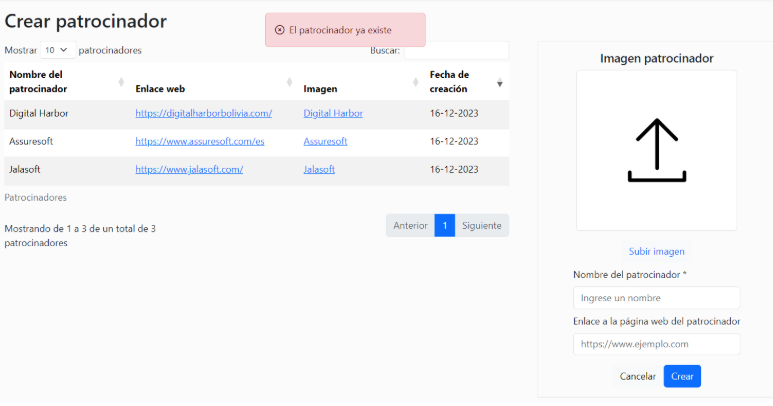The image size is (773, 406).
Task: Open the assuresoft.com web link
Action: click(199, 141)
